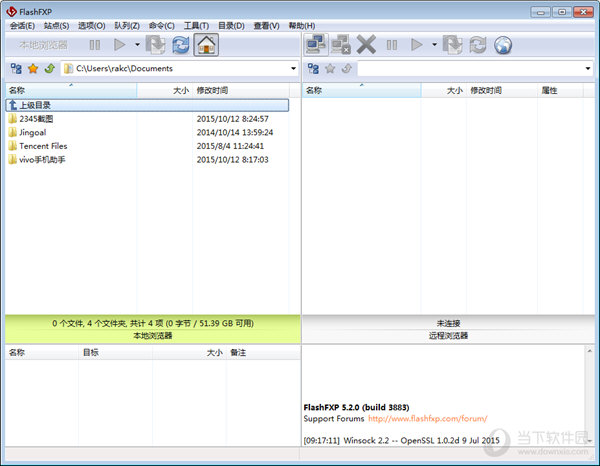The height and width of the screenshot is (466, 600).
Task: Click the remote Disconnect icon
Action: tap(341, 45)
